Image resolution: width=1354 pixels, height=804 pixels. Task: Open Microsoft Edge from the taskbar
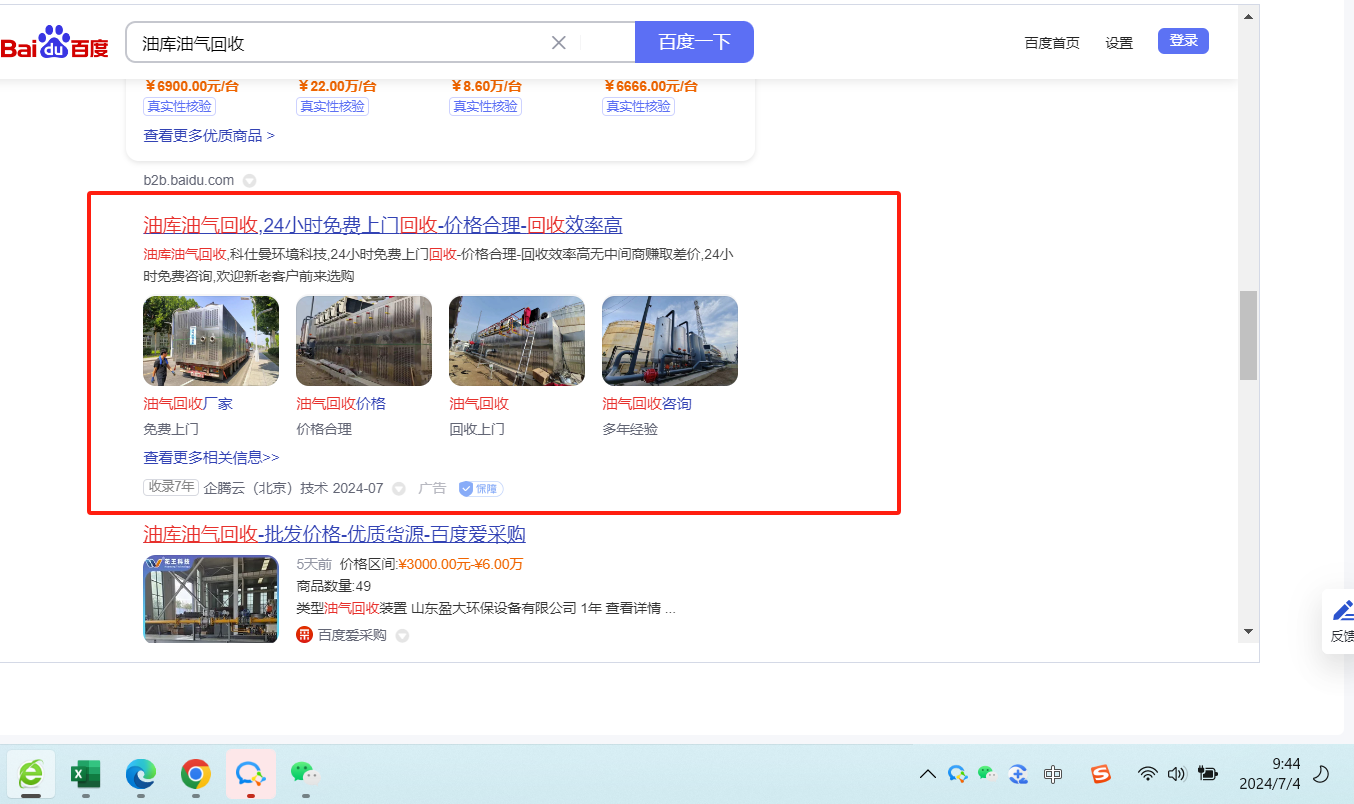141,773
